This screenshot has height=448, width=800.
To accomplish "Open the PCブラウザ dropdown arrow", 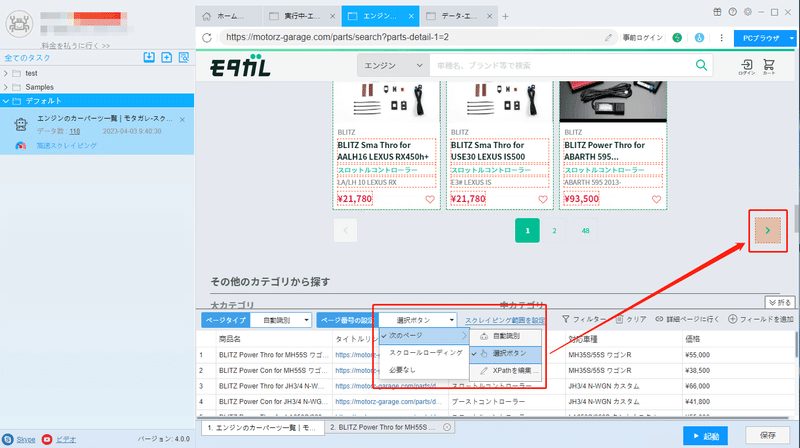I will [x=791, y=38].
